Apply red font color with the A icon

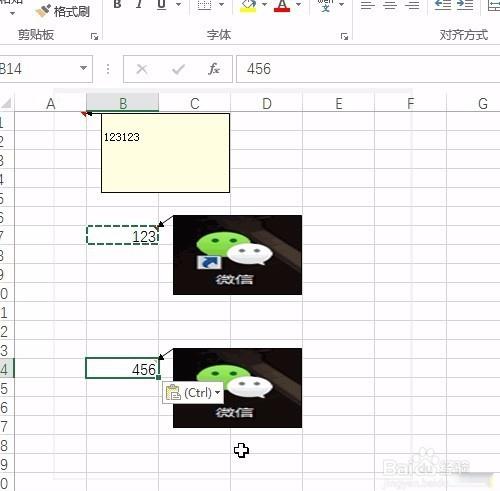coord(282,5)
